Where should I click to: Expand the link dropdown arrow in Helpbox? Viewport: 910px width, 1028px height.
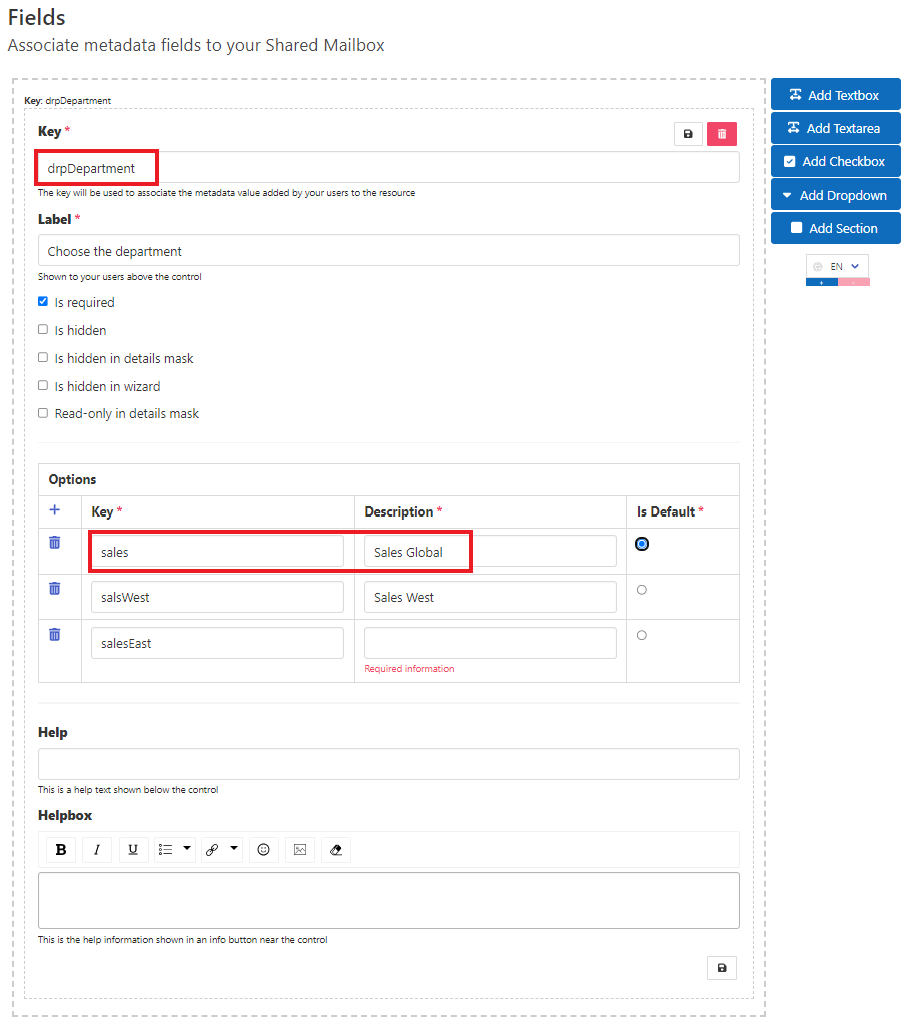(234, 849)
